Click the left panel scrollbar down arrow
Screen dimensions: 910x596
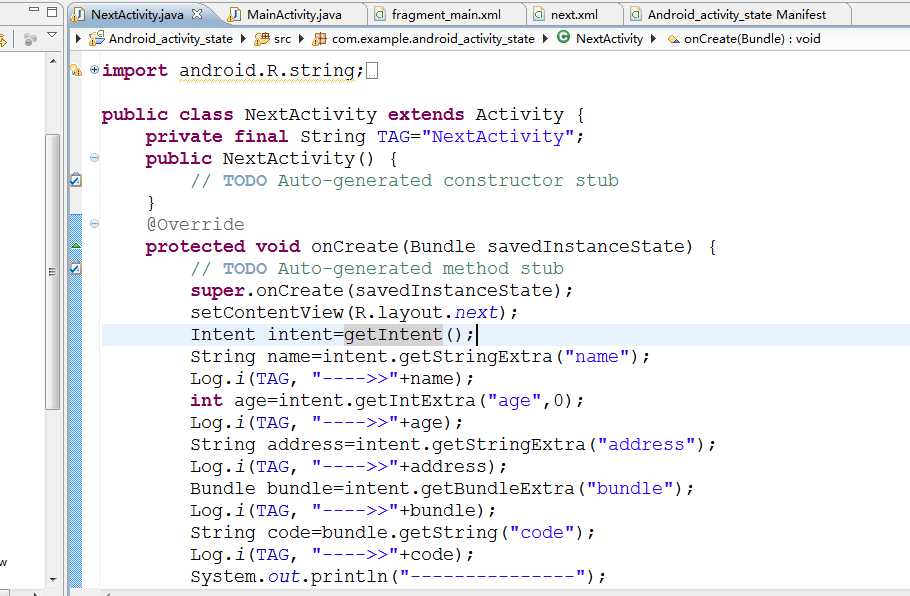point(53,579)
